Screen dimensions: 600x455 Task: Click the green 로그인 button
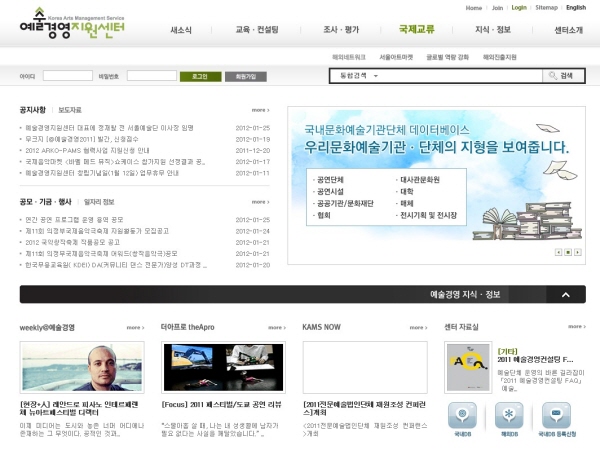click(201, 77)
